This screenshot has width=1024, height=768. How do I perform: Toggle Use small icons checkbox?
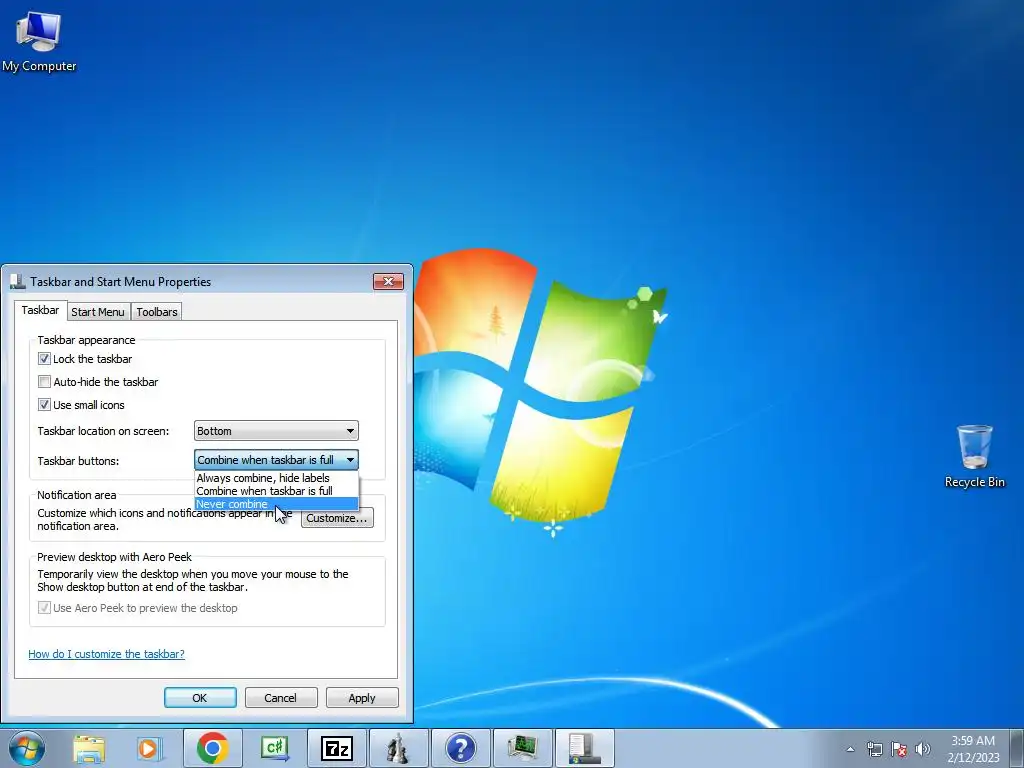coord(44,405)
